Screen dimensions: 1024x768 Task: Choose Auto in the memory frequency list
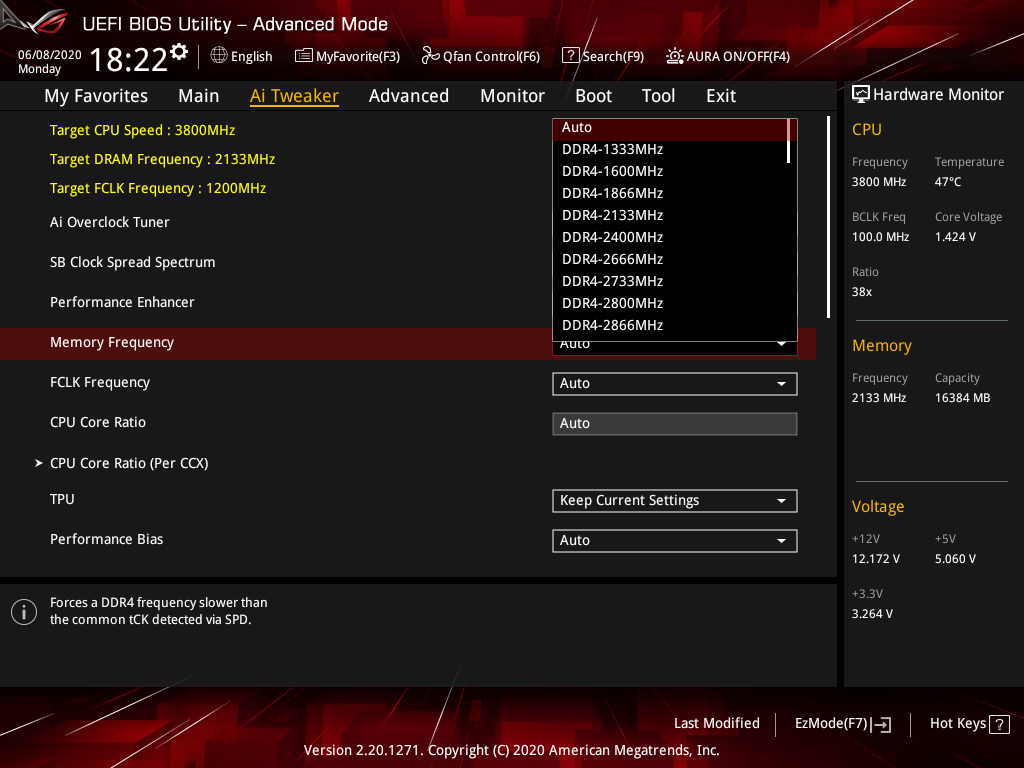pyautogui.click(x=670, y=129)
